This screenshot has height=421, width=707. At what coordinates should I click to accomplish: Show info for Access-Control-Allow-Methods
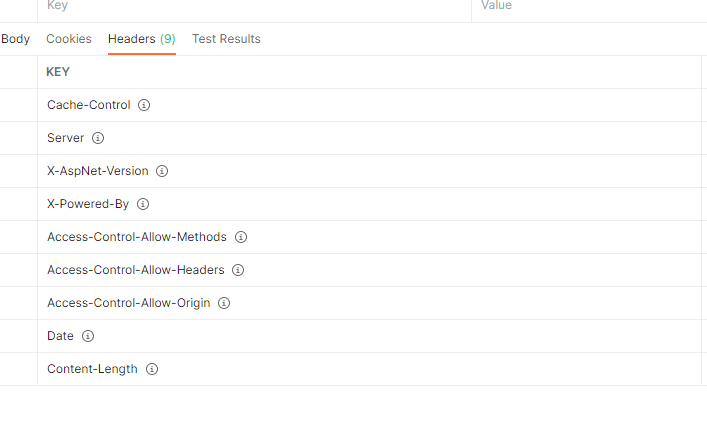pyautogui.click(x=241, y=237)
